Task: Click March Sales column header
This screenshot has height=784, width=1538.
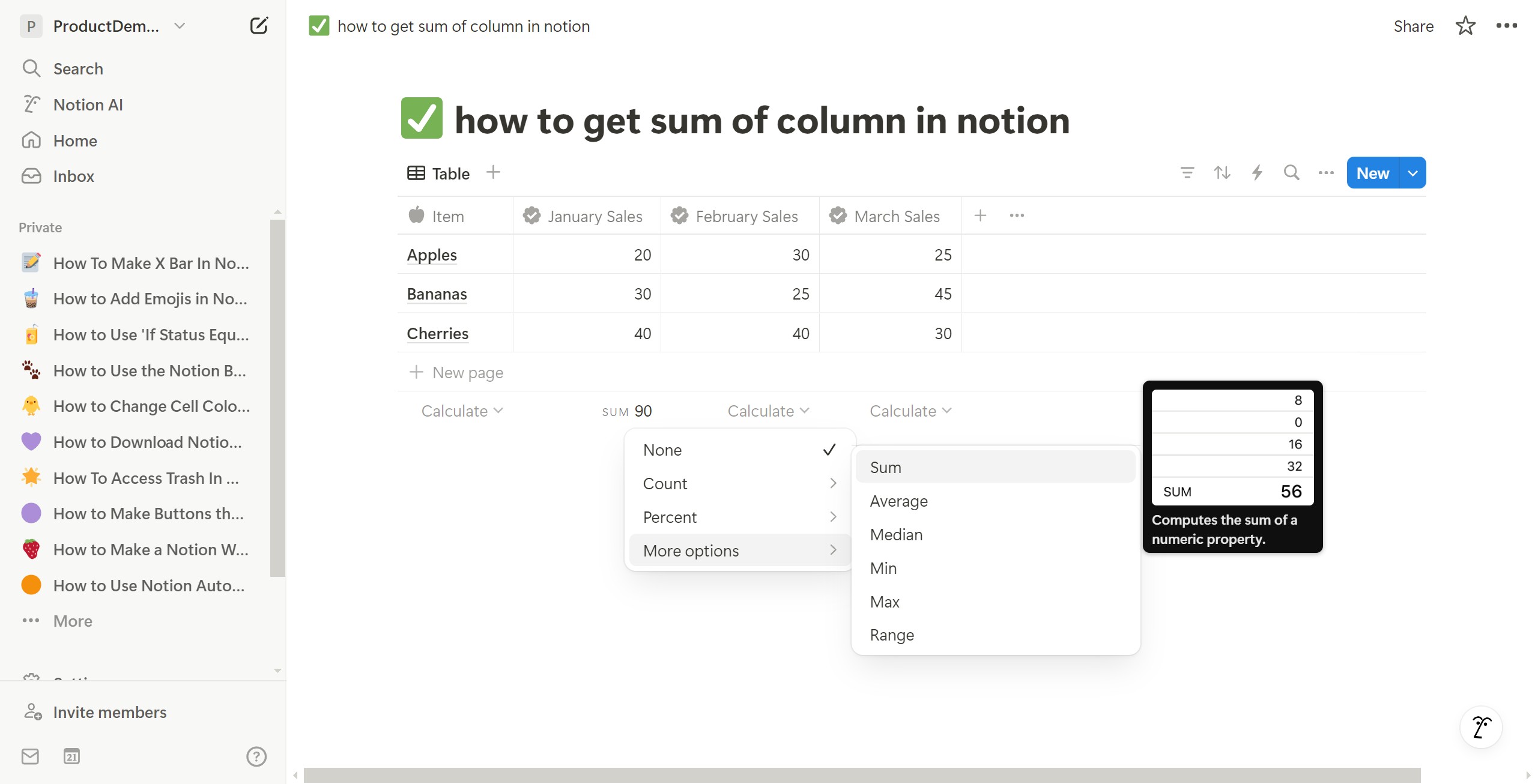Action: [891, 216]
